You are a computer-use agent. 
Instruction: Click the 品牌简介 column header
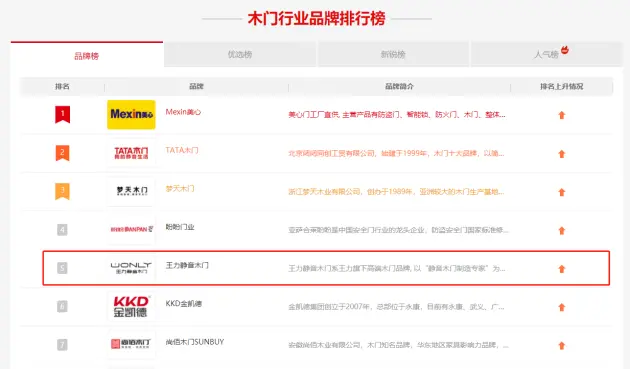399,86
